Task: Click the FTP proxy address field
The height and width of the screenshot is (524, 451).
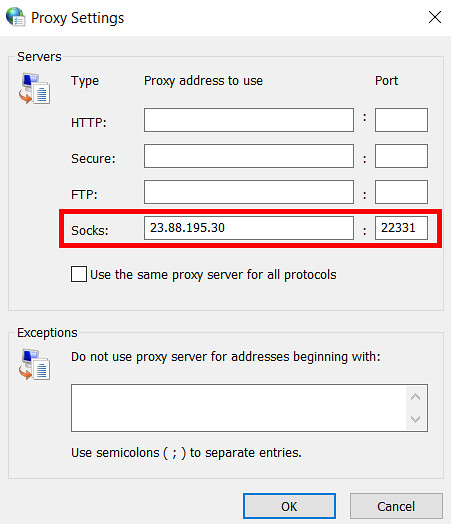Action: [x=249, y=192]
